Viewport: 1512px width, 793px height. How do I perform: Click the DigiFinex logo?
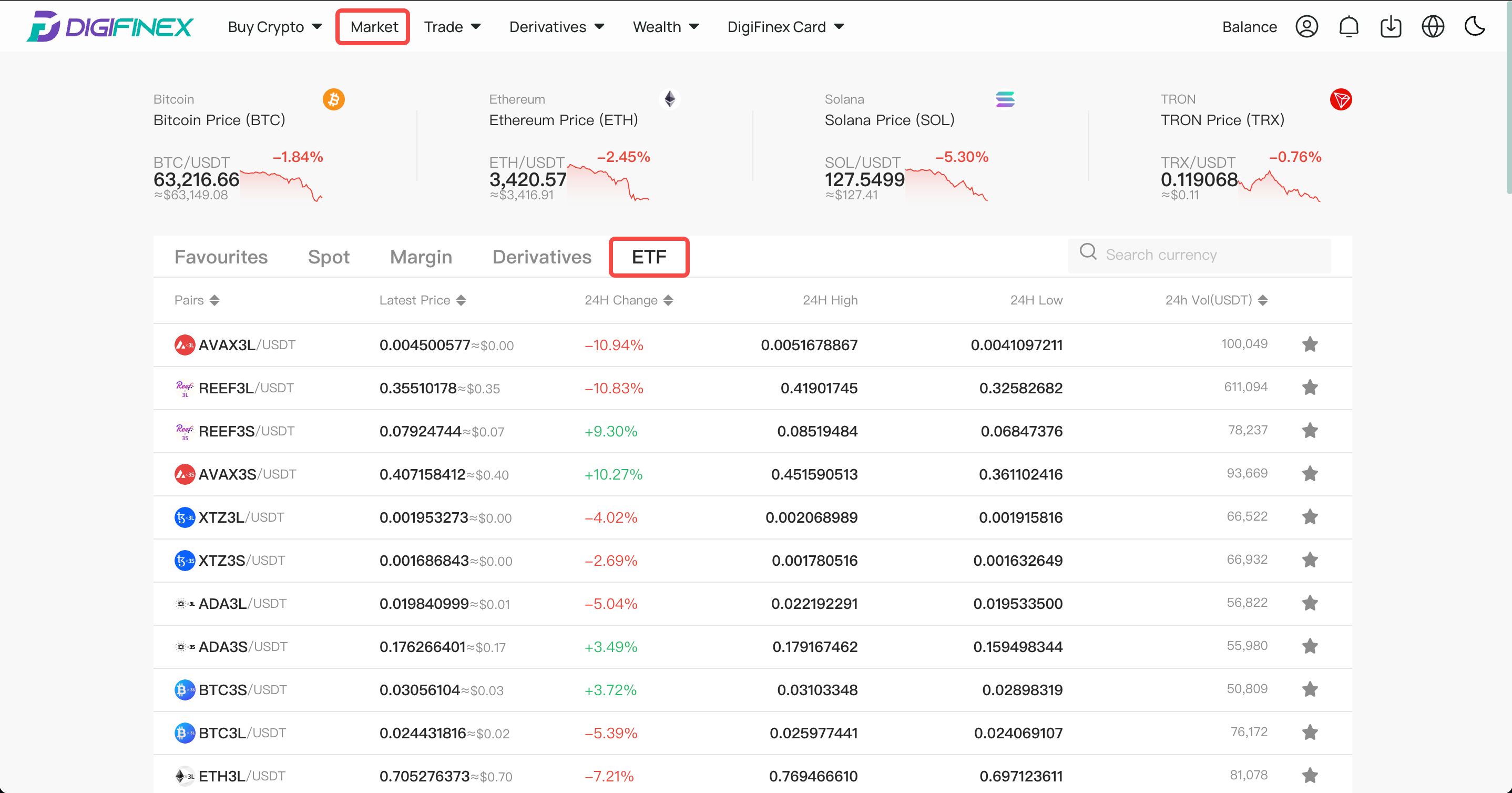coord(110,26)
